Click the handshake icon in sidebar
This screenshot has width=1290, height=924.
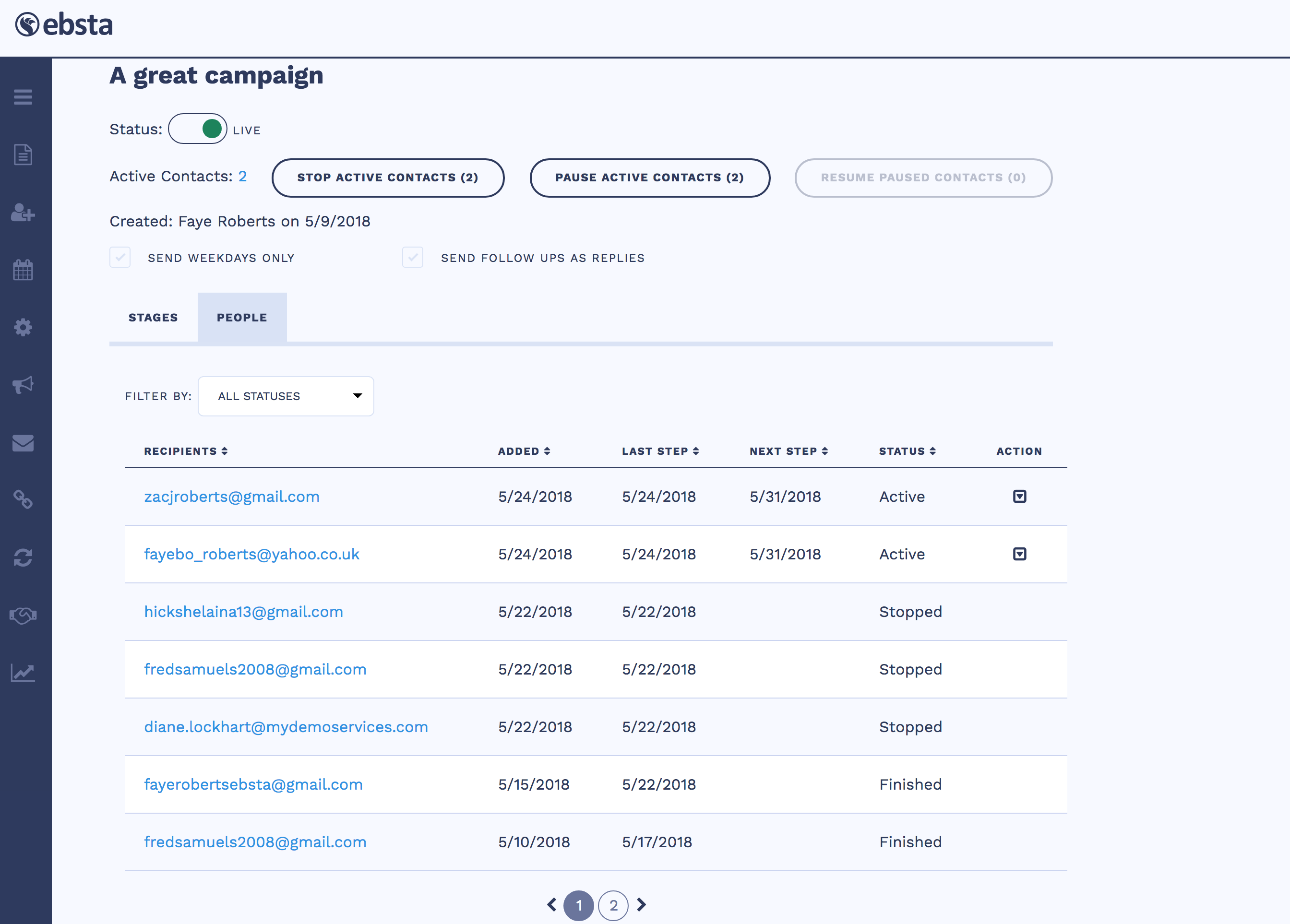(23, 615)
